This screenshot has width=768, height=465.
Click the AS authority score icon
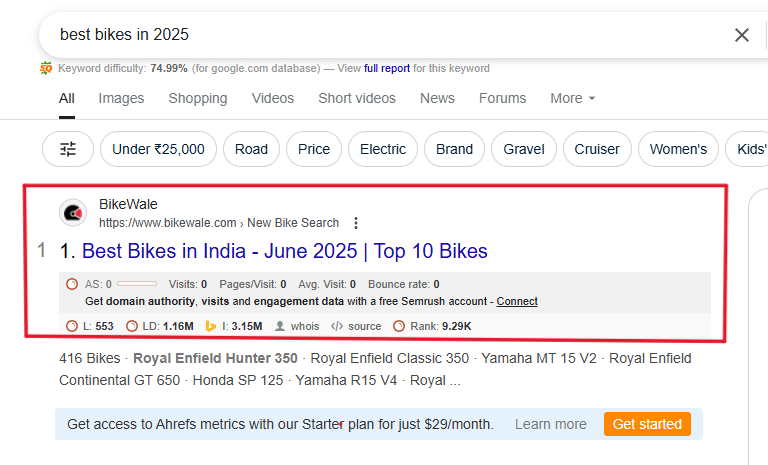[72, 284]
